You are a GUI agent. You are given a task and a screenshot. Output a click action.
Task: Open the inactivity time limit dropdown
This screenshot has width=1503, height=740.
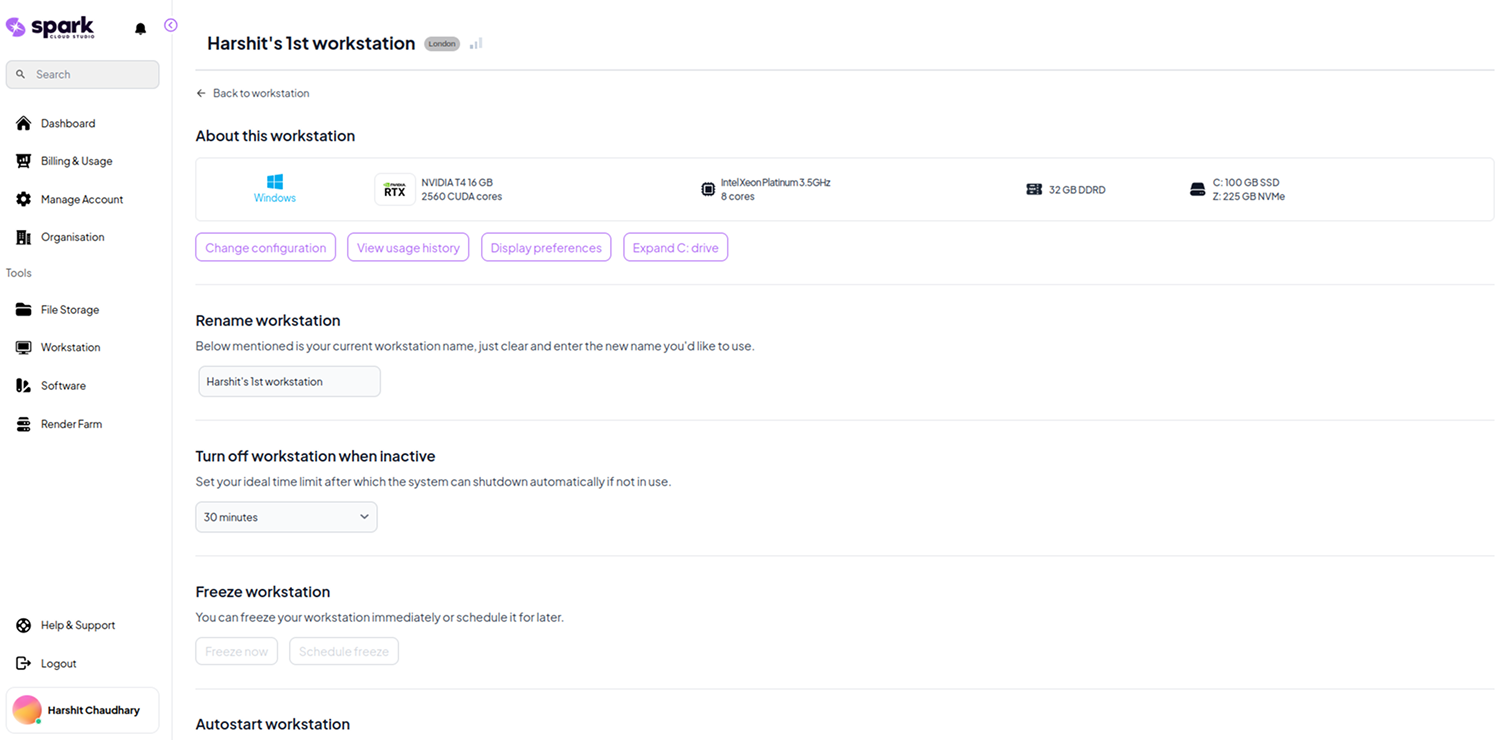(286, 517)
